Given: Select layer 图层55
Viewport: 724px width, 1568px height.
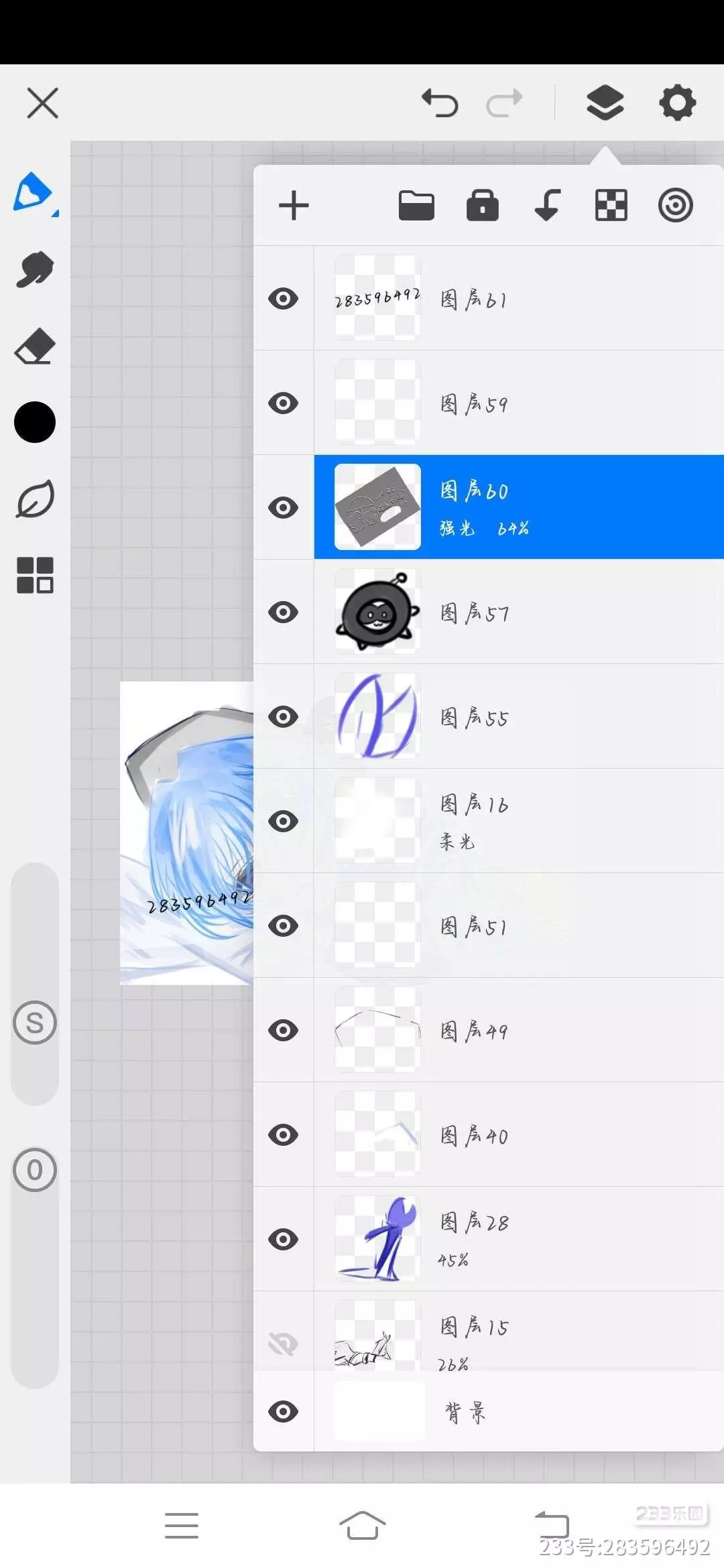Looking at the screenshot, I should pos(519,716).
